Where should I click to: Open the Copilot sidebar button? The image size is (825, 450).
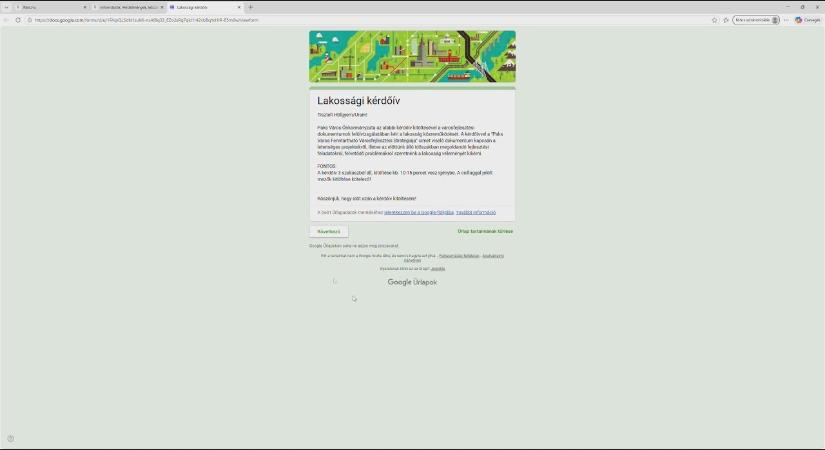(x=808, y=20)
